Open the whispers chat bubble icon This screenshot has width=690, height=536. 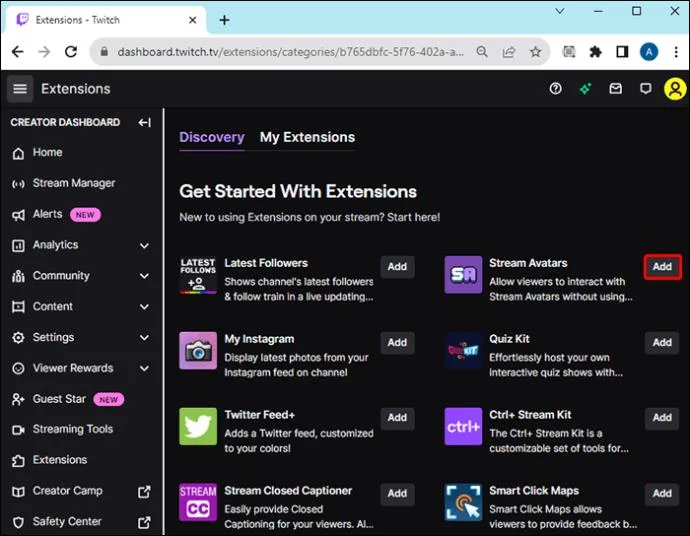pyautogui.click(x=646, y=89)
